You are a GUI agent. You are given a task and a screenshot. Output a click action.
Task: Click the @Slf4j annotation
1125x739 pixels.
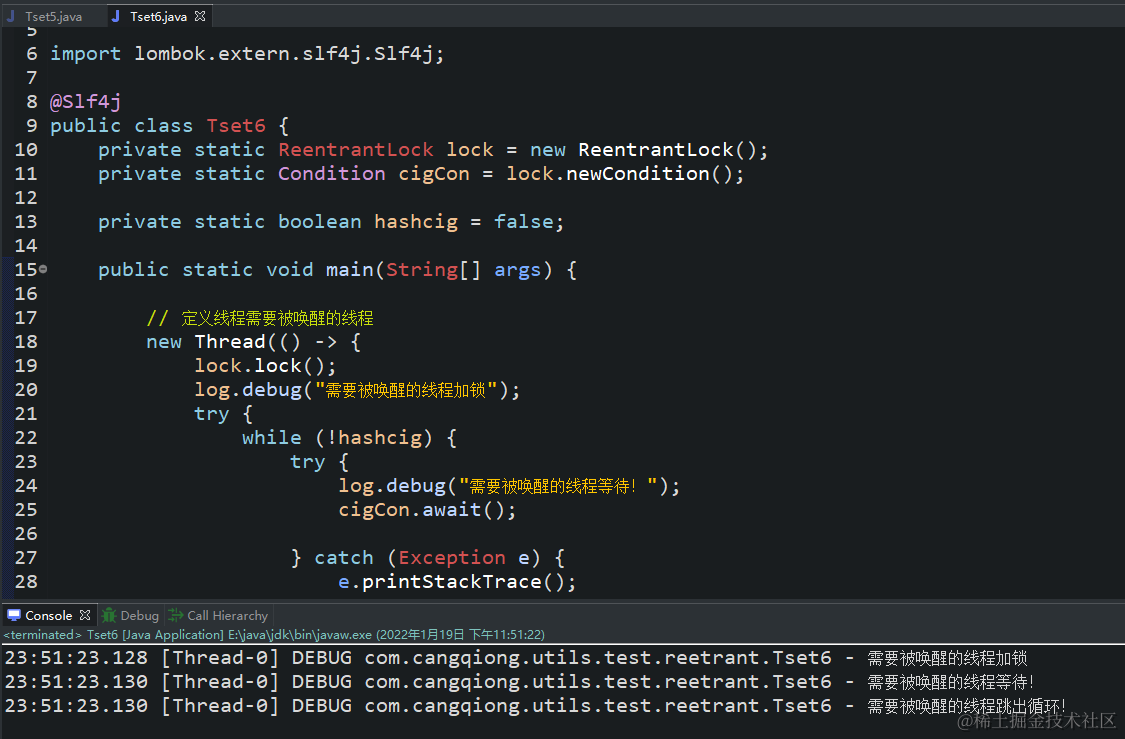coord(85,102)
